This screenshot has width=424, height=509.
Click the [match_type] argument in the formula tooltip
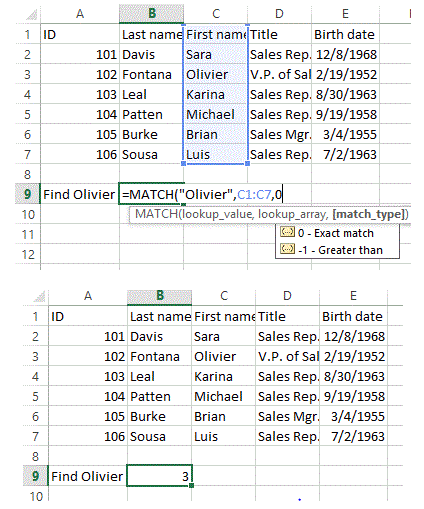point(370,214)
